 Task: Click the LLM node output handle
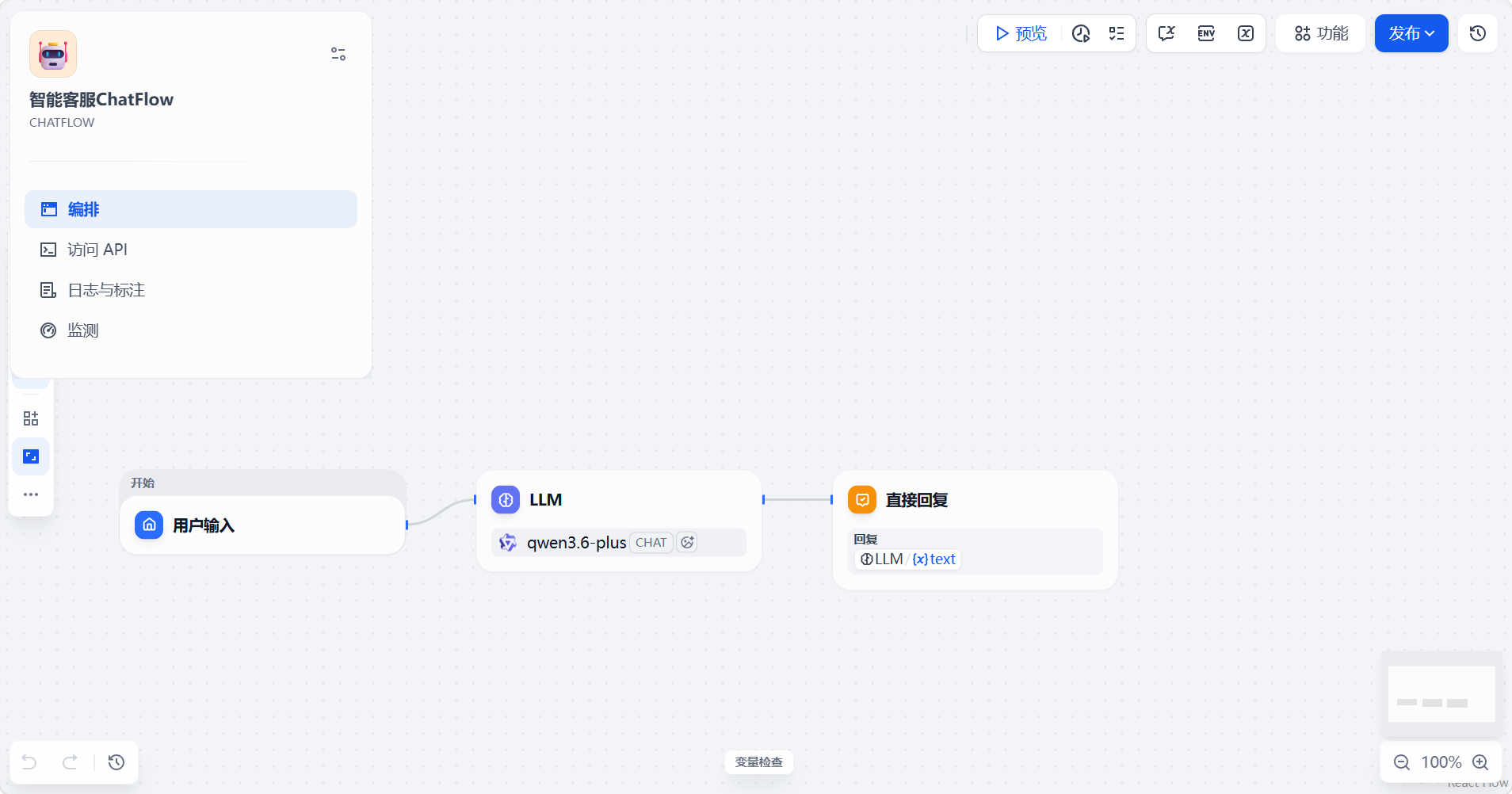click(x=763, y=499)
